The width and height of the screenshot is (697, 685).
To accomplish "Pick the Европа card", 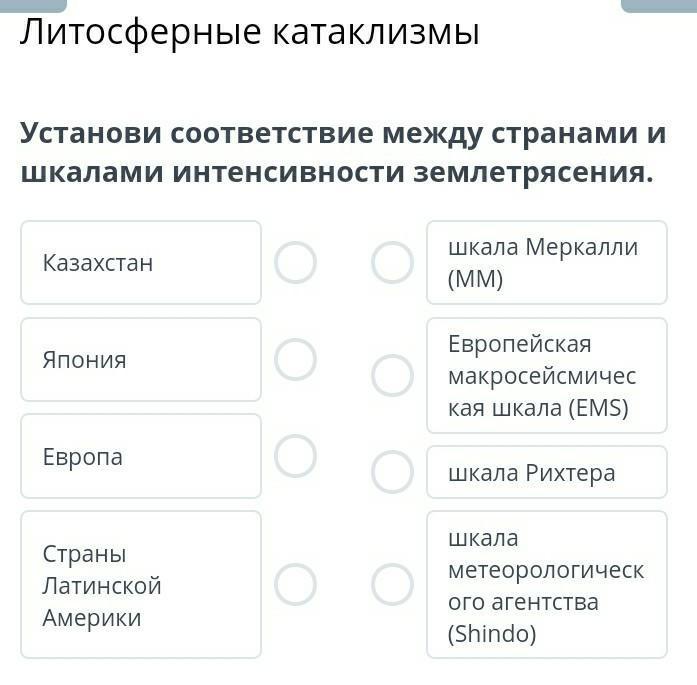I will pyautogui.click(x=141, y=456).
